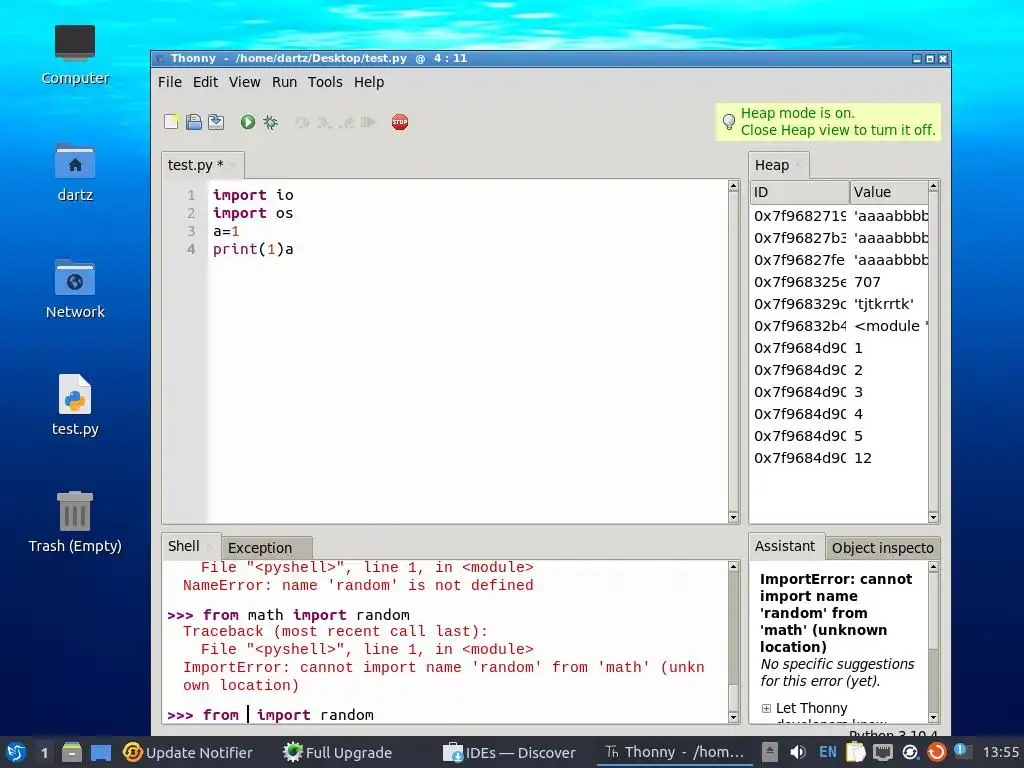The height and width of the screenshot is (768, 1024).
Task: Click the greyed Step into debug icon
Action: (324, 122)
